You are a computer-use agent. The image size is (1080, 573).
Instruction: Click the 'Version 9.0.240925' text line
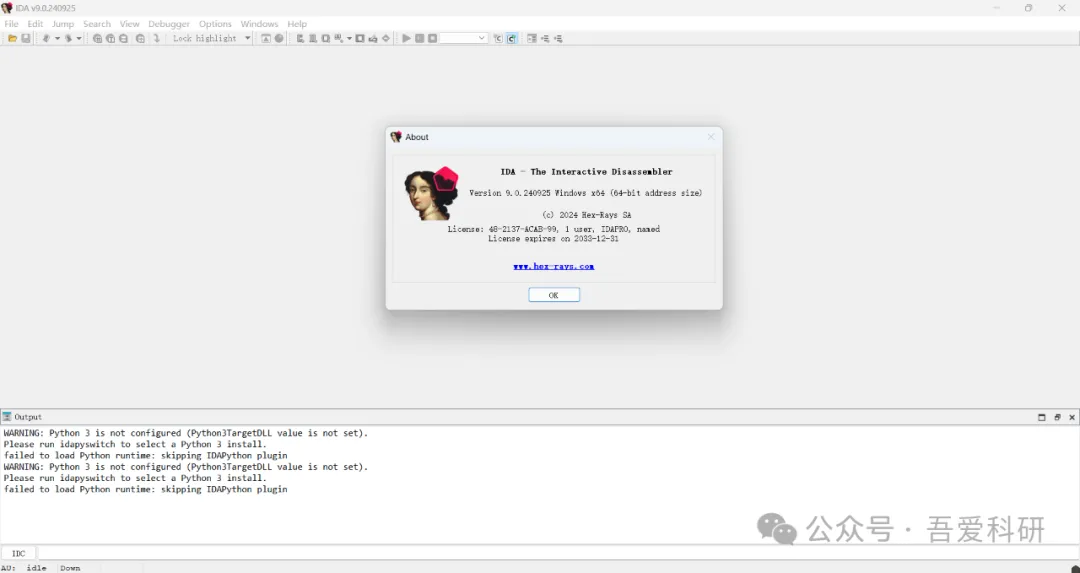[585, 193]
